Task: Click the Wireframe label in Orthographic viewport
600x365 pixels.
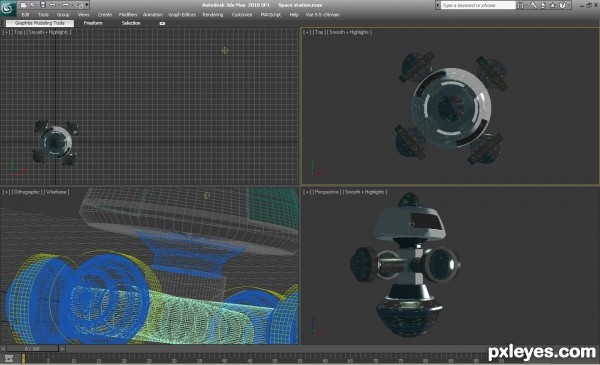Action: 56,192
